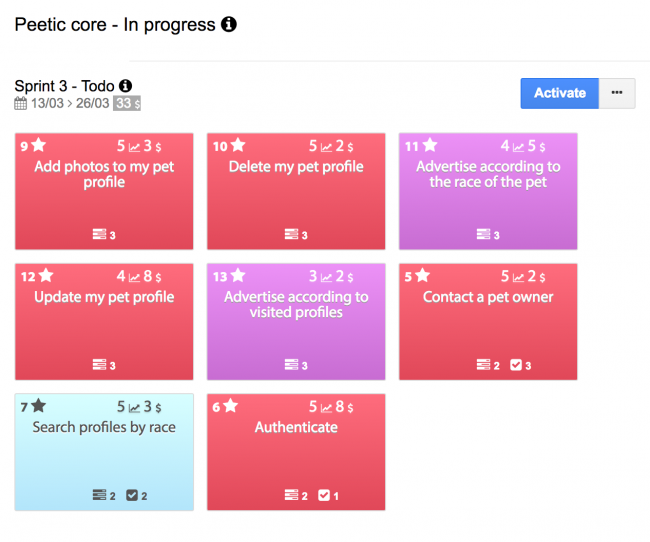The width and height of the screenshot is (650, 542).
Task: Click the star icon on story 11
Action: (430, 145)
